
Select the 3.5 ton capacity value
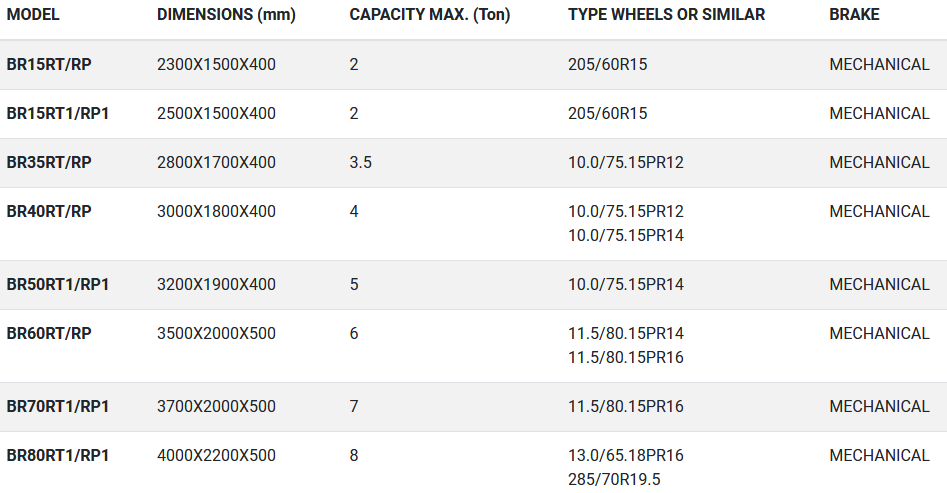pyautogui.click(x=361, y=163)
